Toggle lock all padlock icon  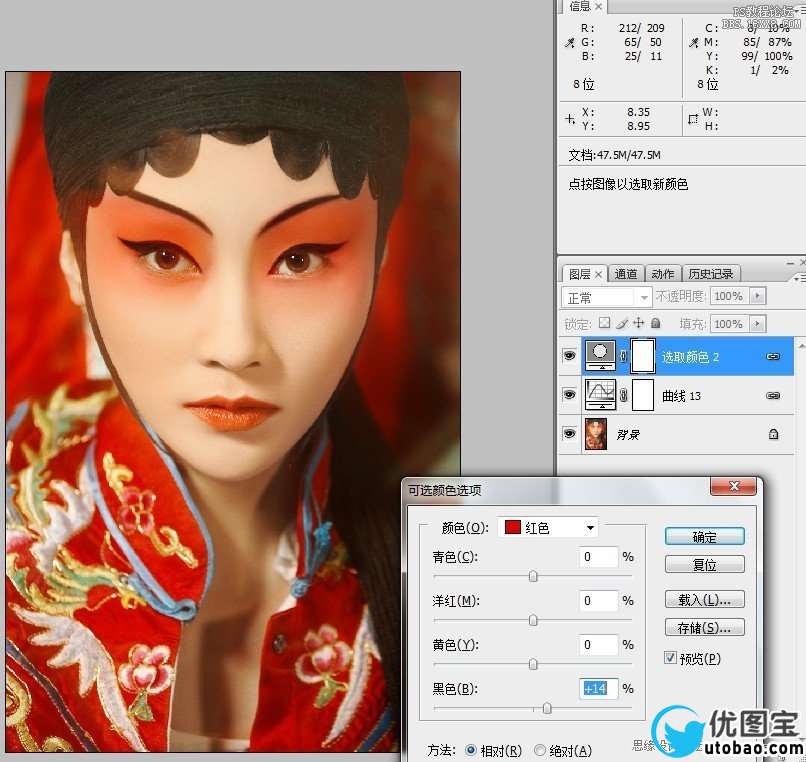pos(655,323)
